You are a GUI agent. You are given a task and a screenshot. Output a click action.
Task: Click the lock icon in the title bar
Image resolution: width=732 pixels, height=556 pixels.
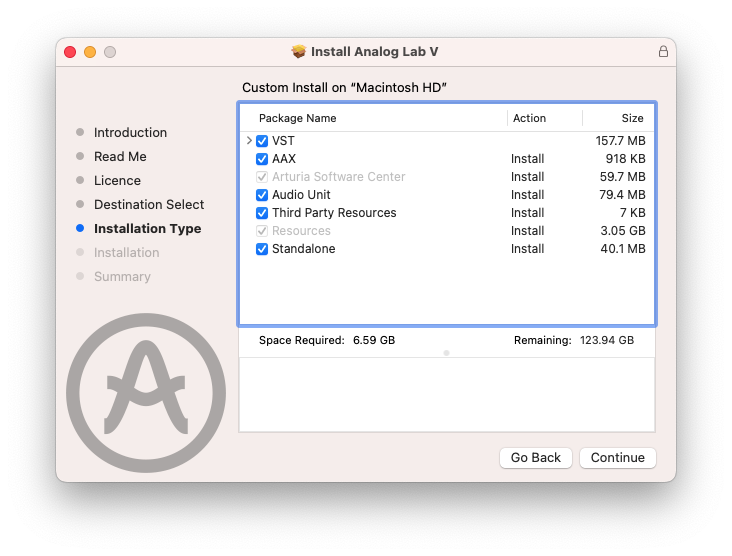click(663, 52)
